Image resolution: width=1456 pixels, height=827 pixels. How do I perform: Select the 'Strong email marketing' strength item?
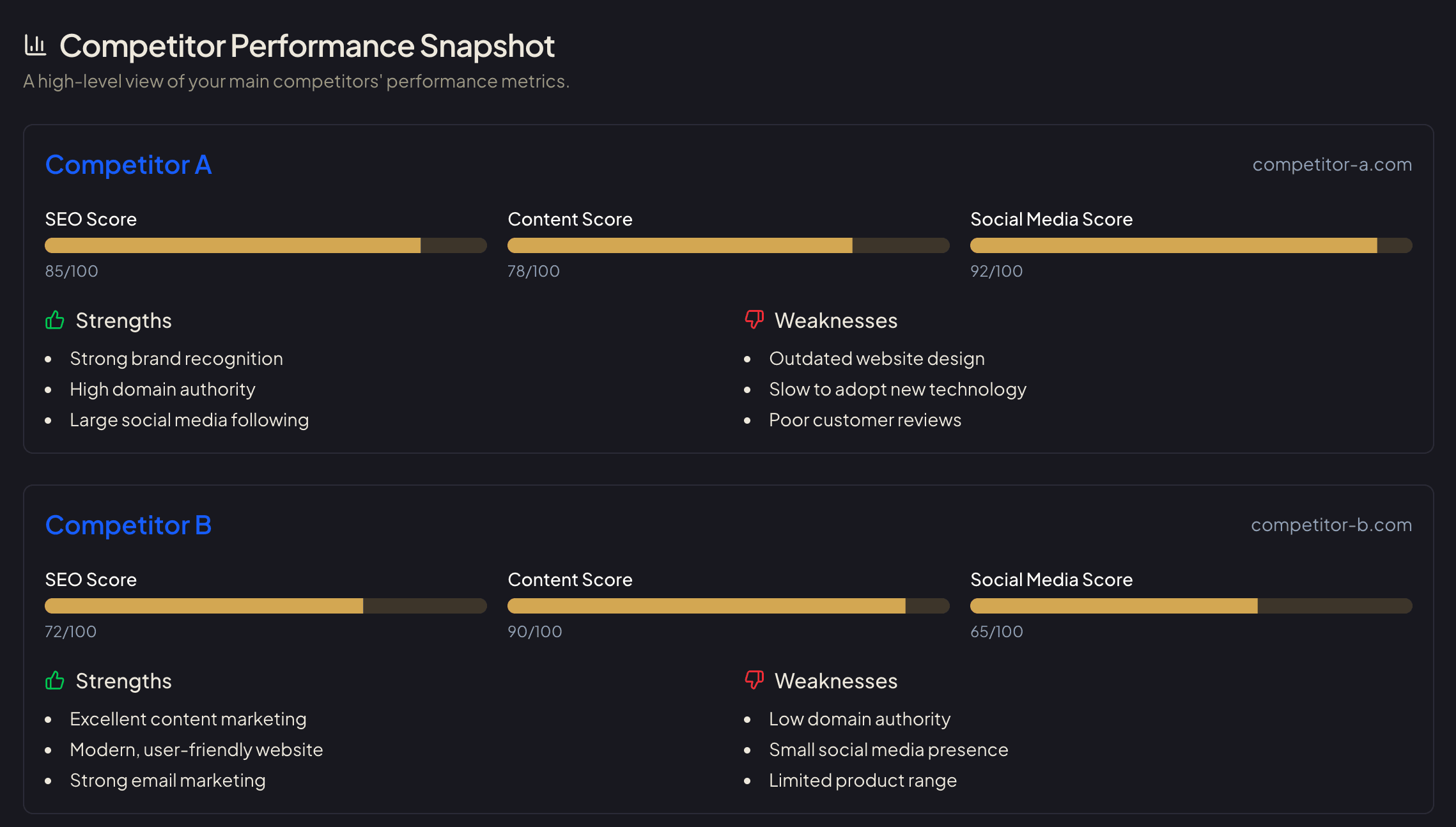167,780
